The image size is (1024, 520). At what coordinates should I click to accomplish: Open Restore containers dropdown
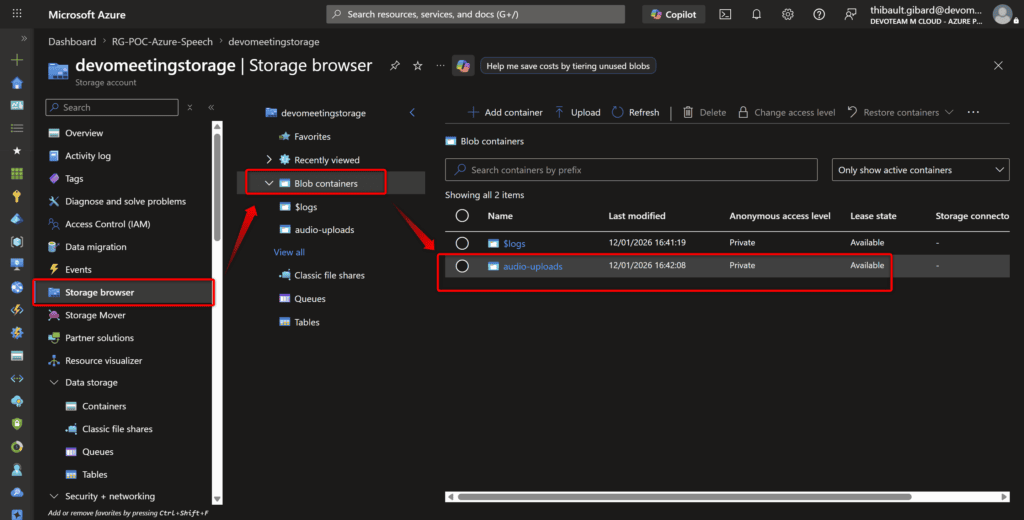tap(901, 112)
